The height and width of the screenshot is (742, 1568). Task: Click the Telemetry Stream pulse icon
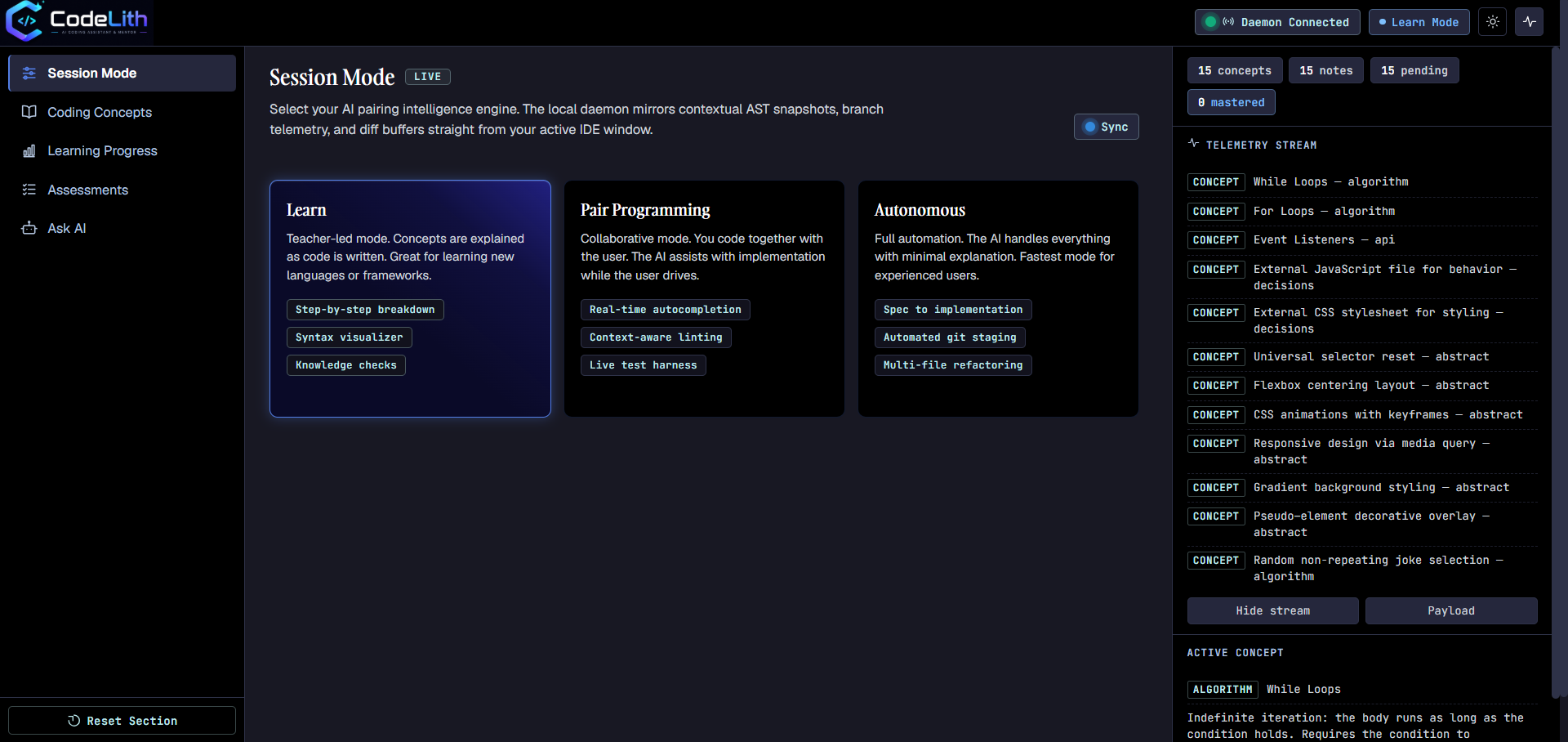pos(1193,144)
